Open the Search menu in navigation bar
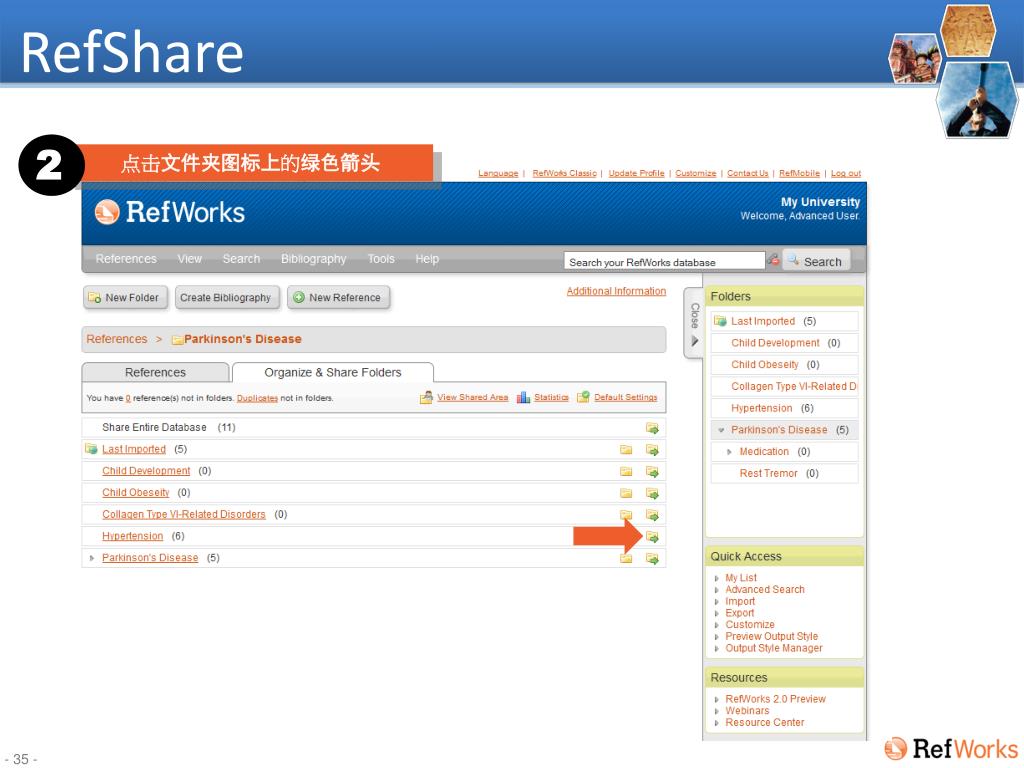 coord(241,259)
